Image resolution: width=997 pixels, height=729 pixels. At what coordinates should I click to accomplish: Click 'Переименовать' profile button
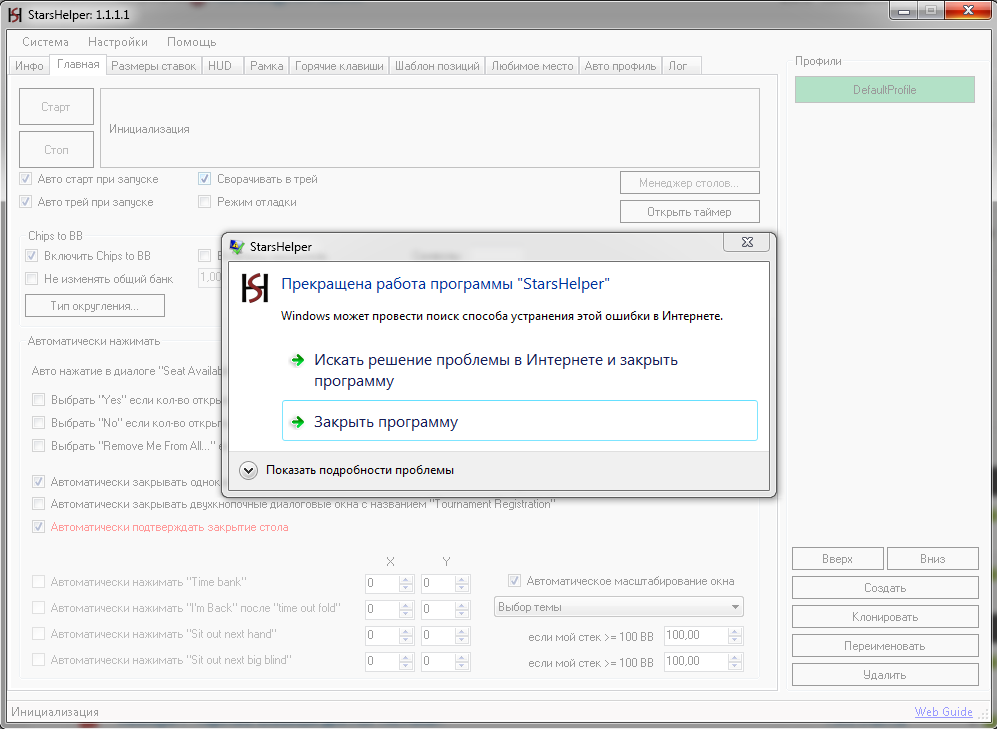coord(885,646)
